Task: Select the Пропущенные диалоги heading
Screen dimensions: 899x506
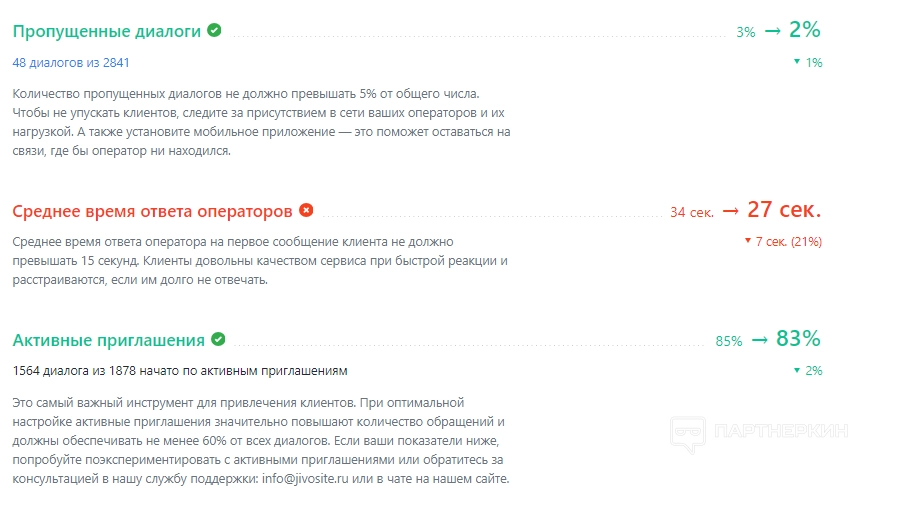Action: 107,31
